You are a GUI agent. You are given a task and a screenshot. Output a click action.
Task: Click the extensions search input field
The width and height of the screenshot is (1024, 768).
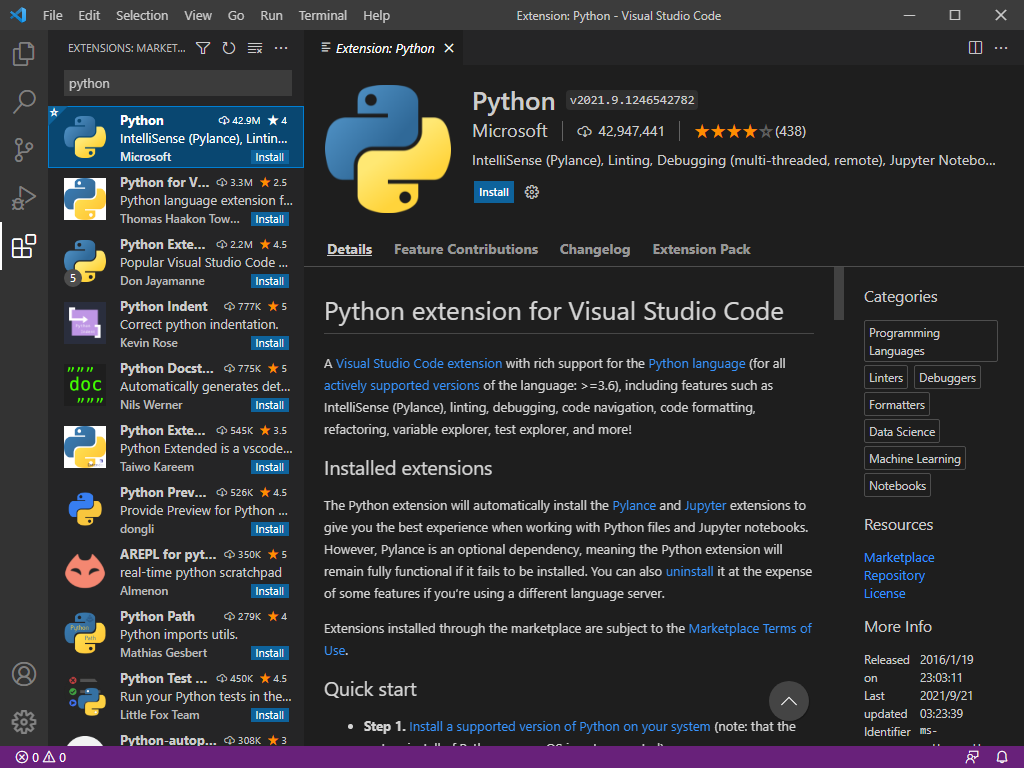coord(178,84)
